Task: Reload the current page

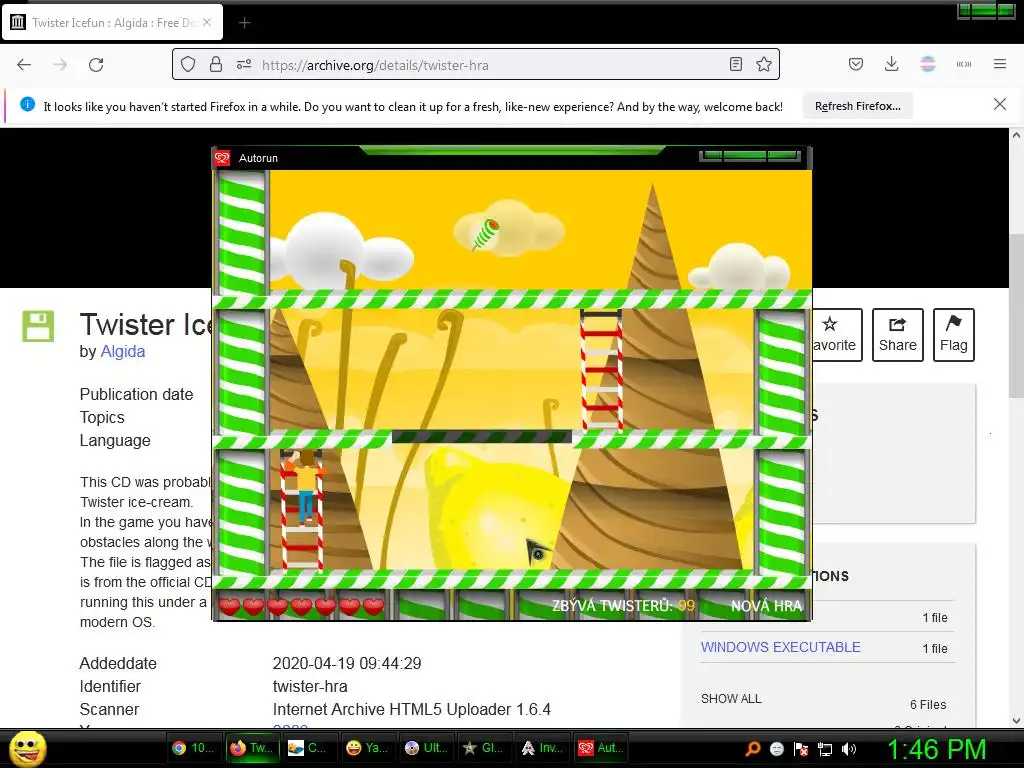Action: coord(96,65)
